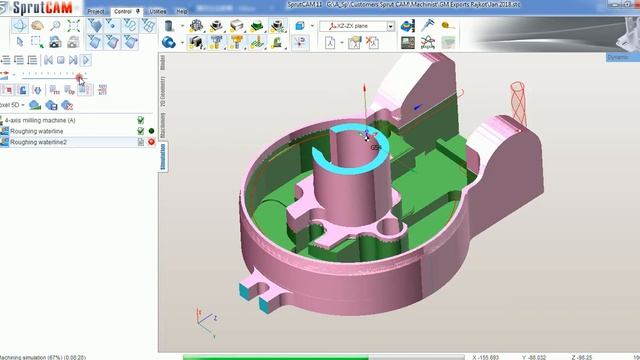Open the CNC controller panel icon
The width and height of the screenshot is (640, 360).
tap(407, 42)
